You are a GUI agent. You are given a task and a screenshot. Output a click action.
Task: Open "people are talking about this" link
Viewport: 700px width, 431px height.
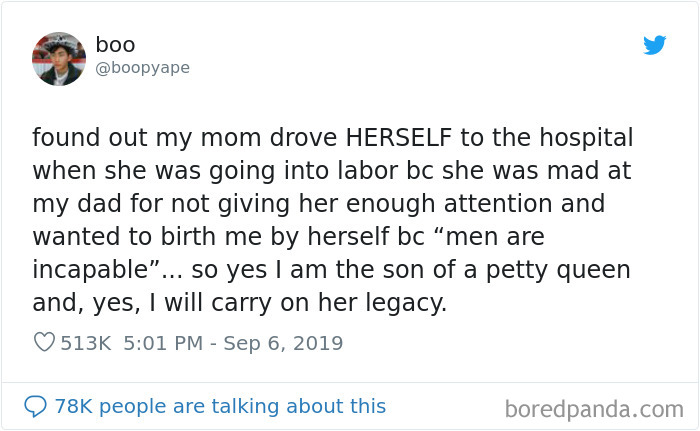click(242, 406)
